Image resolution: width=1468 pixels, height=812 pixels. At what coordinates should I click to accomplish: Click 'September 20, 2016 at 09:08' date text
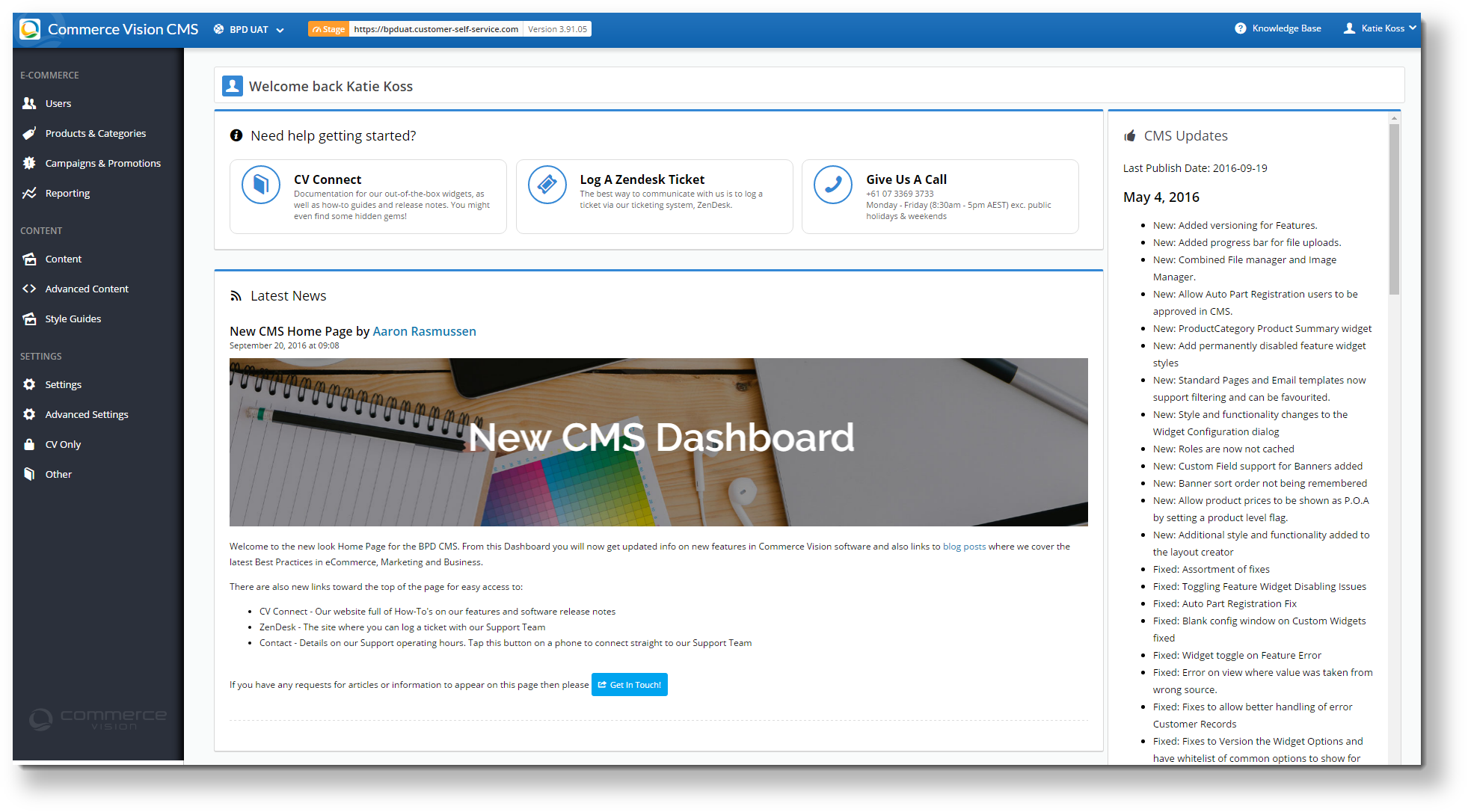pyautogui.click(x=284, y=345)
